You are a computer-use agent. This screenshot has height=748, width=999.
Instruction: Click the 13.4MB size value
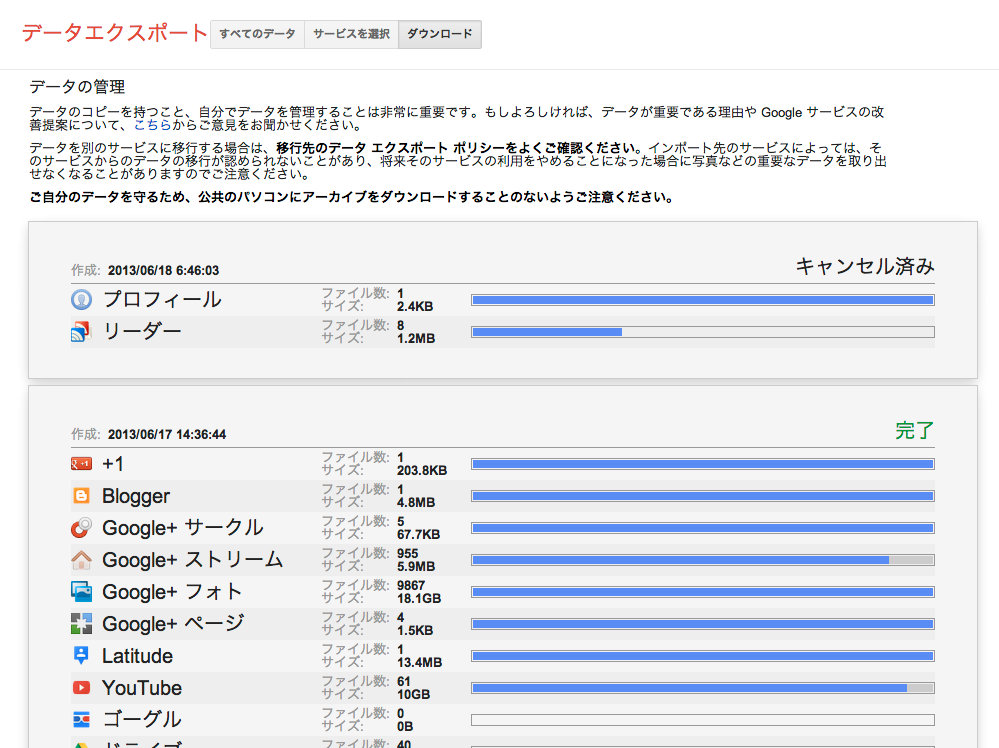tap(419, 663)
